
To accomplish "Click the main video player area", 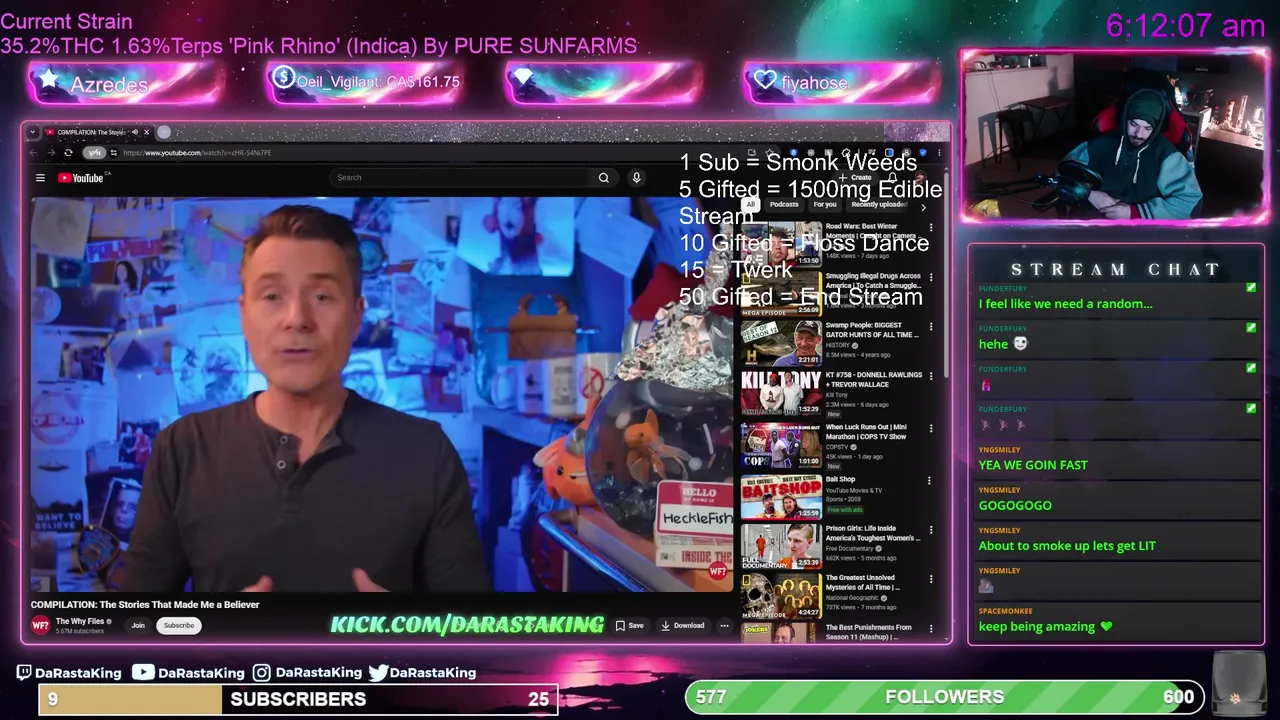I will click(382, 394).
